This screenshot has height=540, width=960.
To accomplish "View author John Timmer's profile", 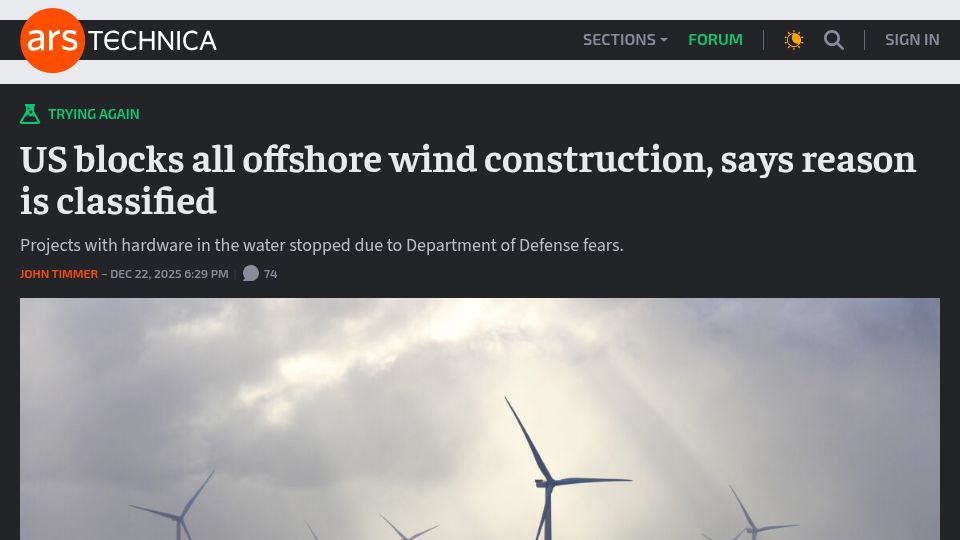I will click(59, 274).
